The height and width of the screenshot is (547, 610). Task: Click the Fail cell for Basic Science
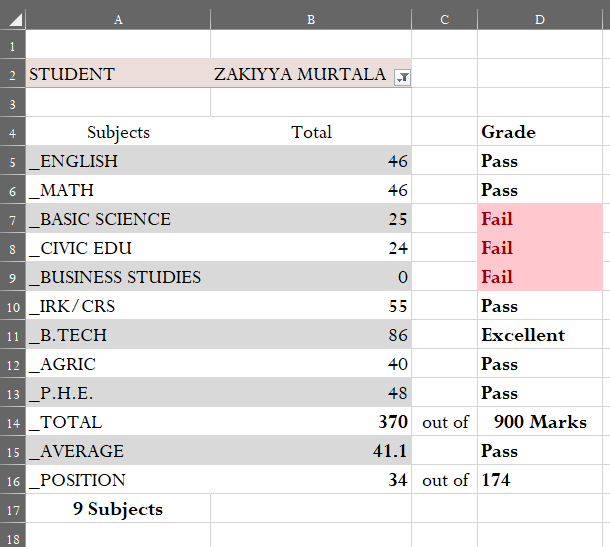tap(540, 219)
